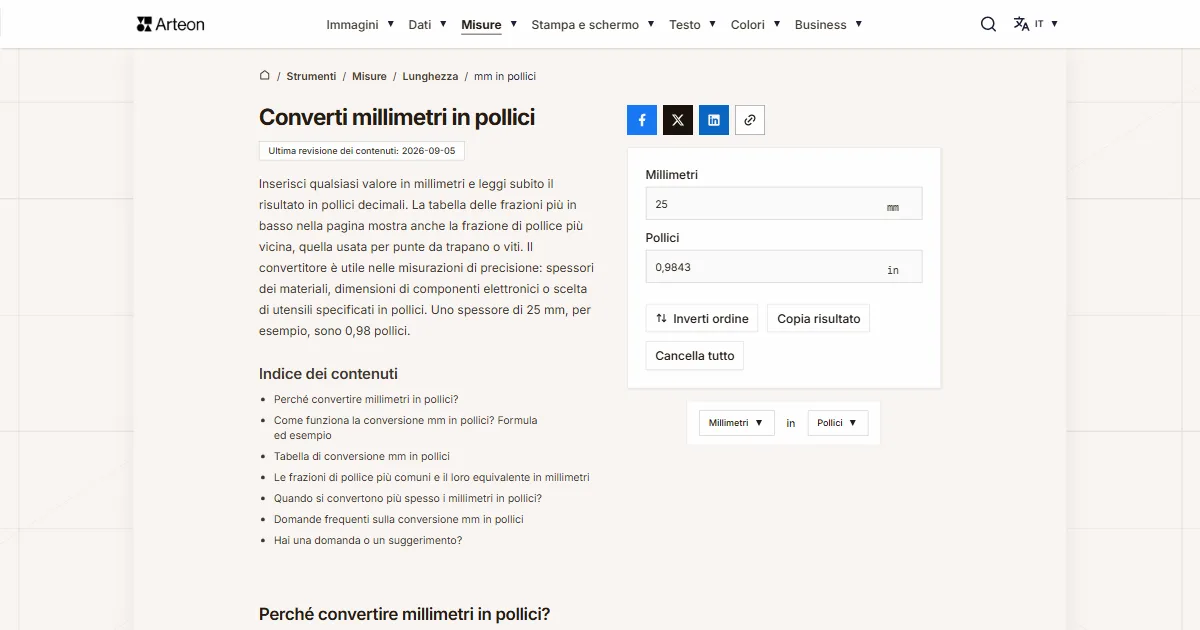This screenshot has height=630, width=1200.
Task: Open the Colori menu
Action: [x=755, y=25]
